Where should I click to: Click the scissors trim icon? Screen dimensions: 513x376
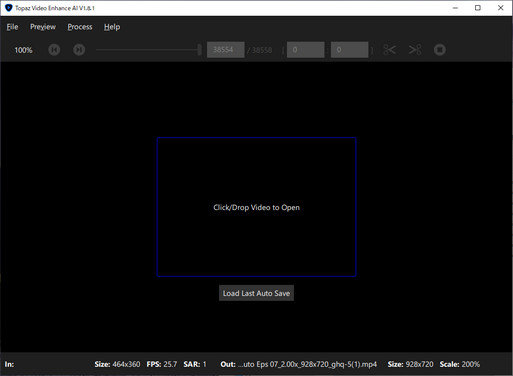(x=390, y=50)
